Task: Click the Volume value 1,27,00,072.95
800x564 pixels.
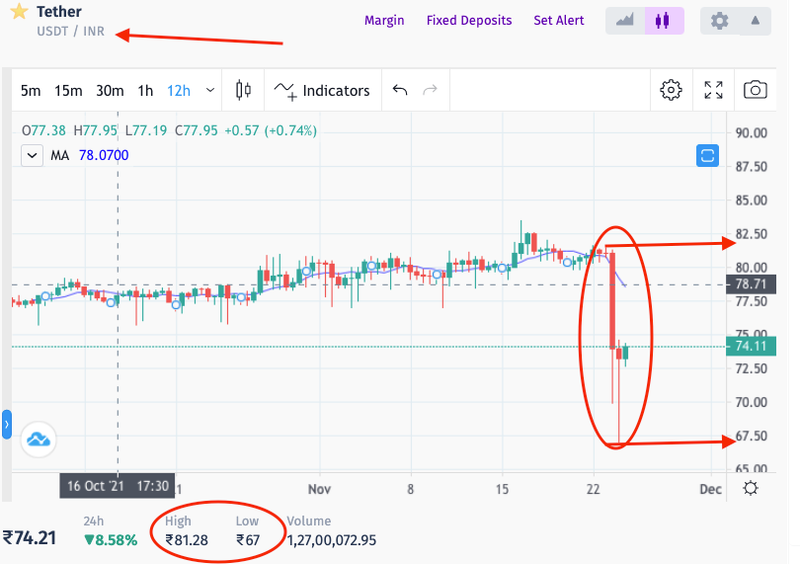Action: click(x=332, y=540)
